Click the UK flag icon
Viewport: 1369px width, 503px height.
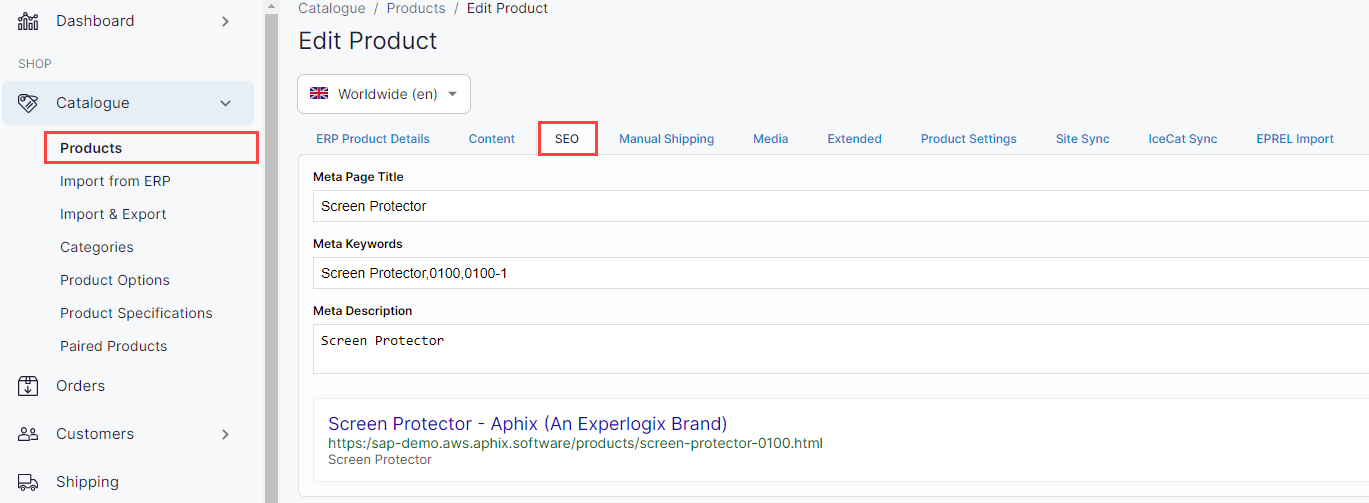point(319,94)
